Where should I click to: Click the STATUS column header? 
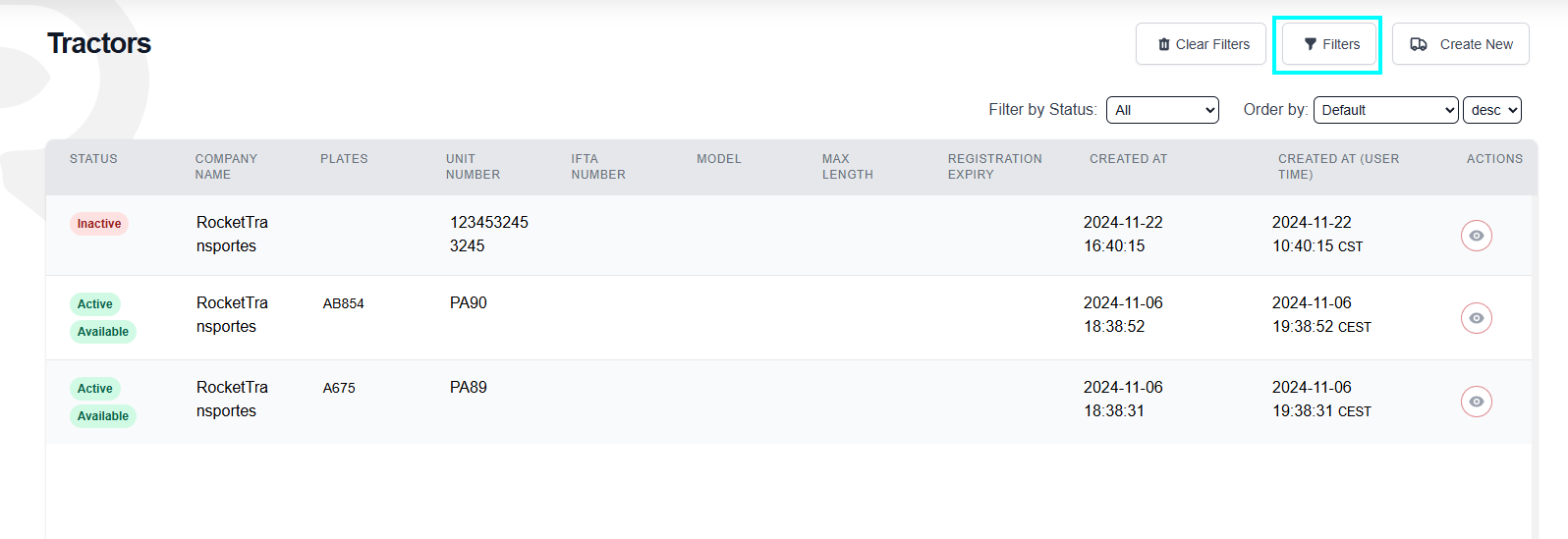point(93,159)
